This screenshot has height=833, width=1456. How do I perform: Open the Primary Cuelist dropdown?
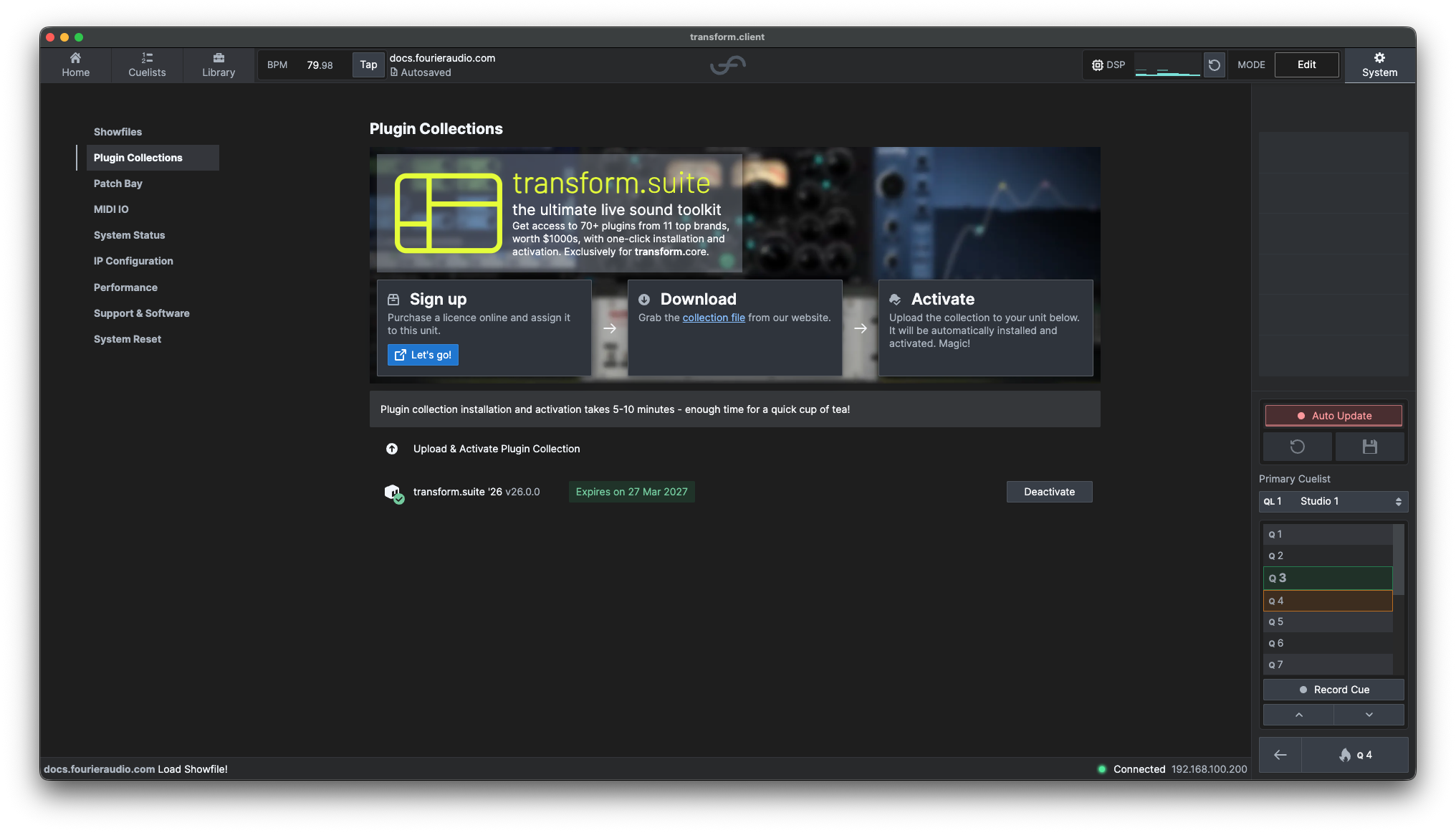point(1333,501)
